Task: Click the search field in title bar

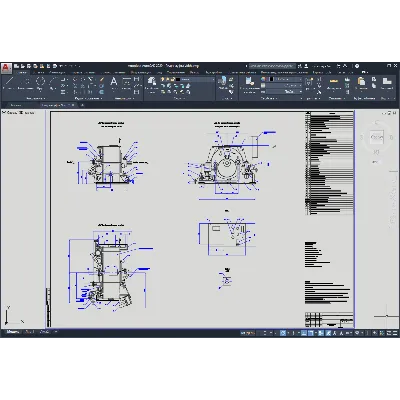Action: (272, 66)
